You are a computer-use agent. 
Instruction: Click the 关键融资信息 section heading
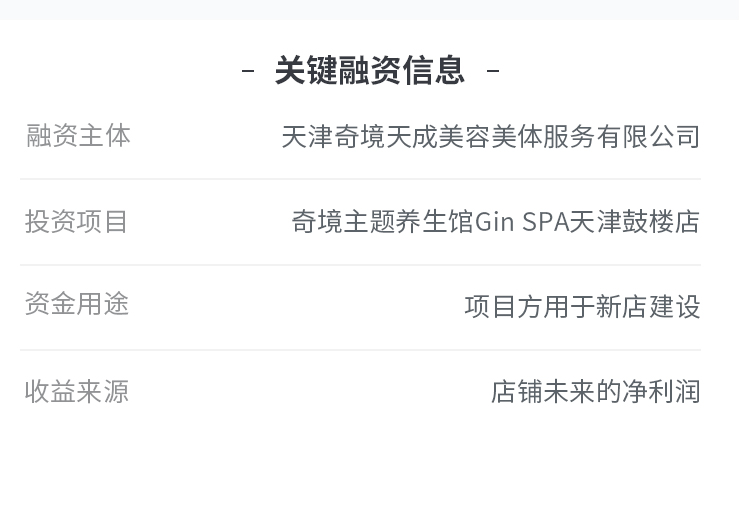(x=370, y=70)
